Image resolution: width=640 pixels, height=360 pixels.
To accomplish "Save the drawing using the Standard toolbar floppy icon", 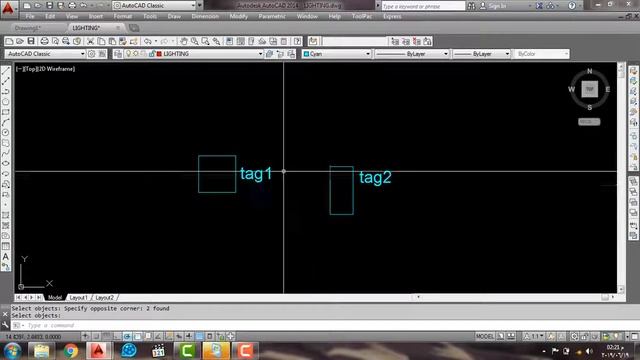I will tap(31, 41).
